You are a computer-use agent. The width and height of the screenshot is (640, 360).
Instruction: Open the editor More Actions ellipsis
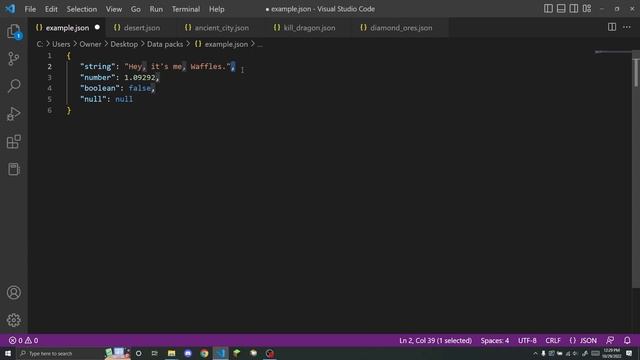[x=627, y=27]
